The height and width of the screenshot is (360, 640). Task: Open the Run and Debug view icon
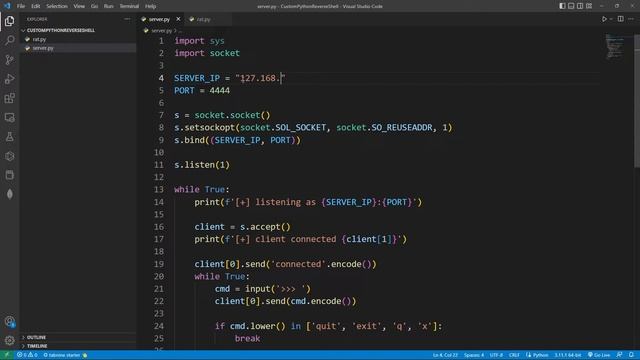coord(9,79)
